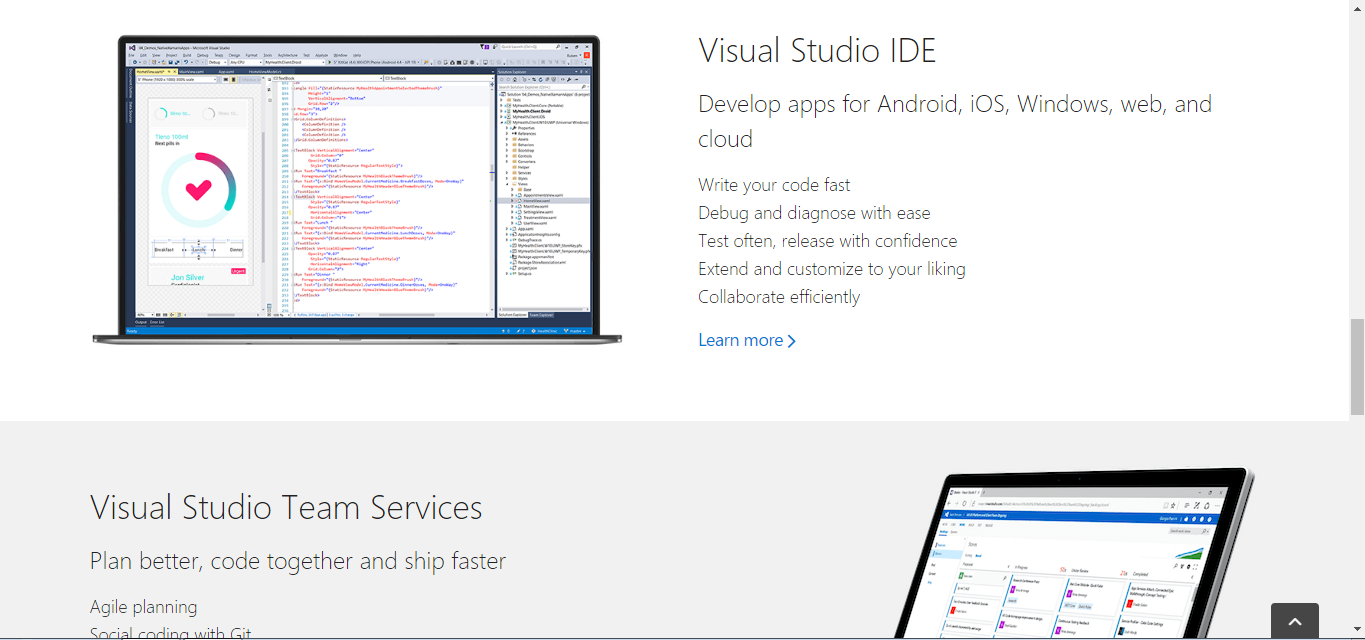Select 'Test often, release with confidence' text
This screenshot has height=640, width=1365.
pos(828,241)
